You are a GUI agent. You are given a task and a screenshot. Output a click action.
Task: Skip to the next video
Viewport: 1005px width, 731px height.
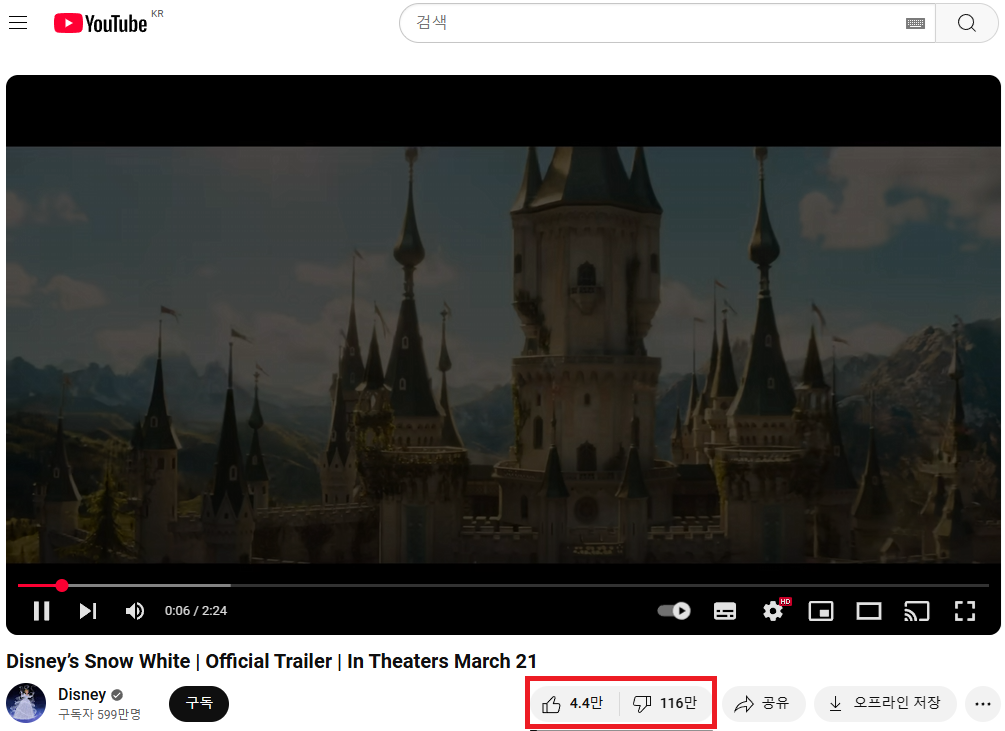(x=88, y=611)
